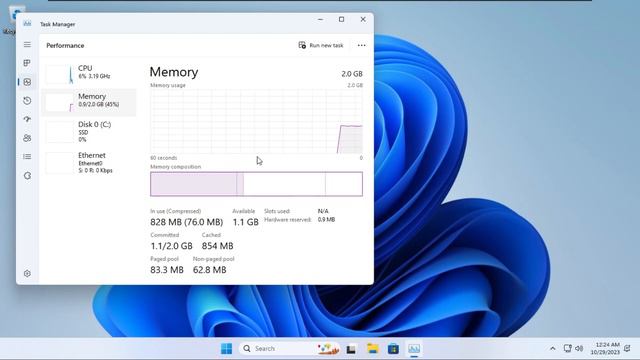Click the taskbar Search box
640x360 pixels.
pyautogui.click(x=289, y=349)
